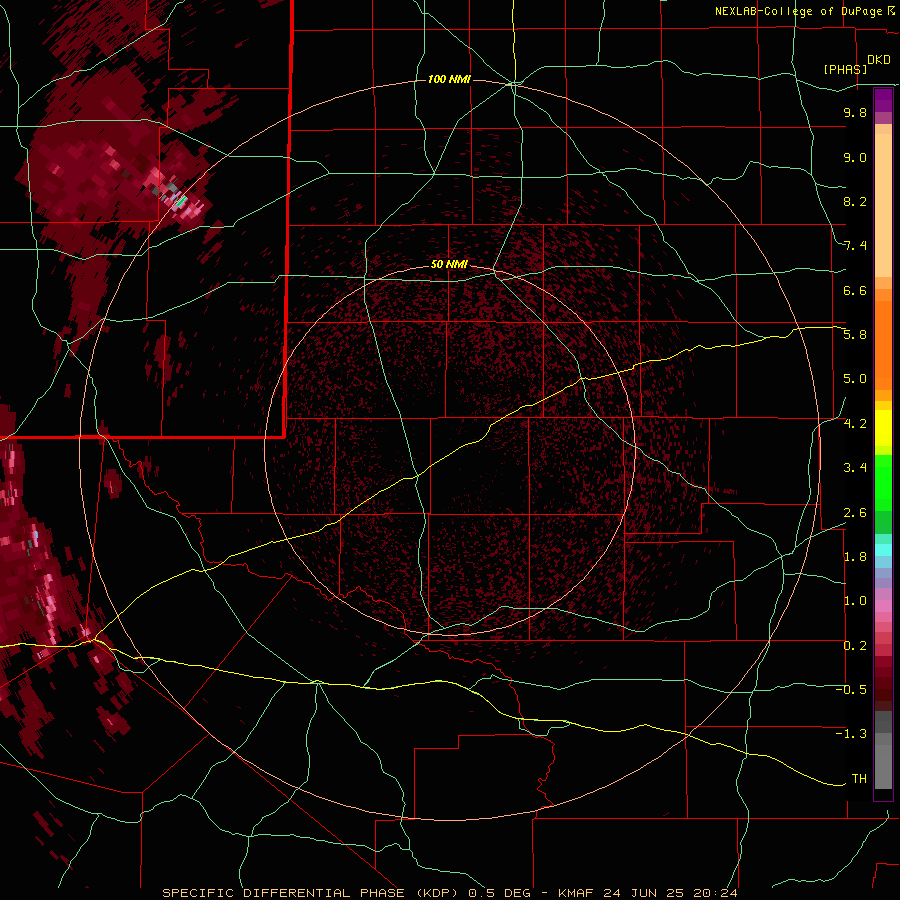This screenshot has width=900, height=900.
Task: Pick the dark red segment of color bar
Action: [883, 683]
